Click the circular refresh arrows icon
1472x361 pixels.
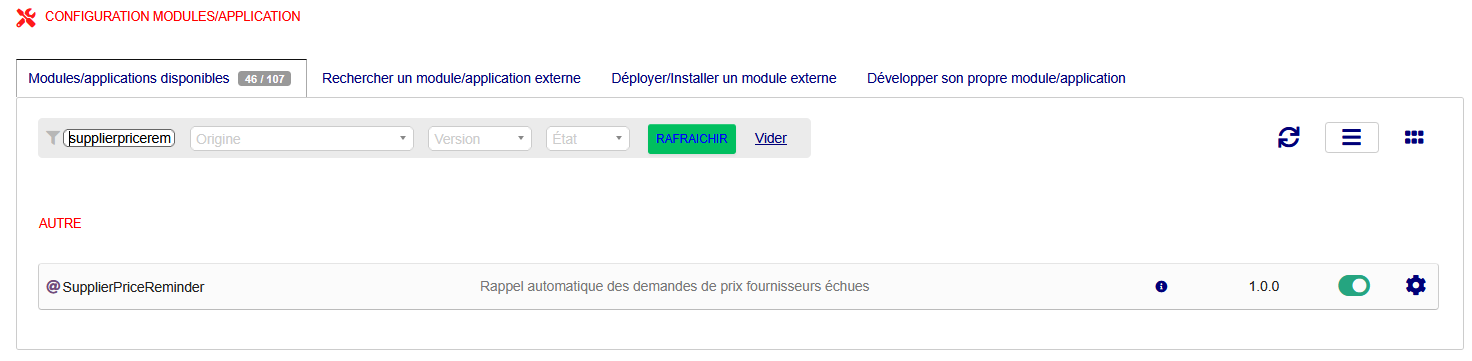pyautogui.click(x=1289, y=138)
